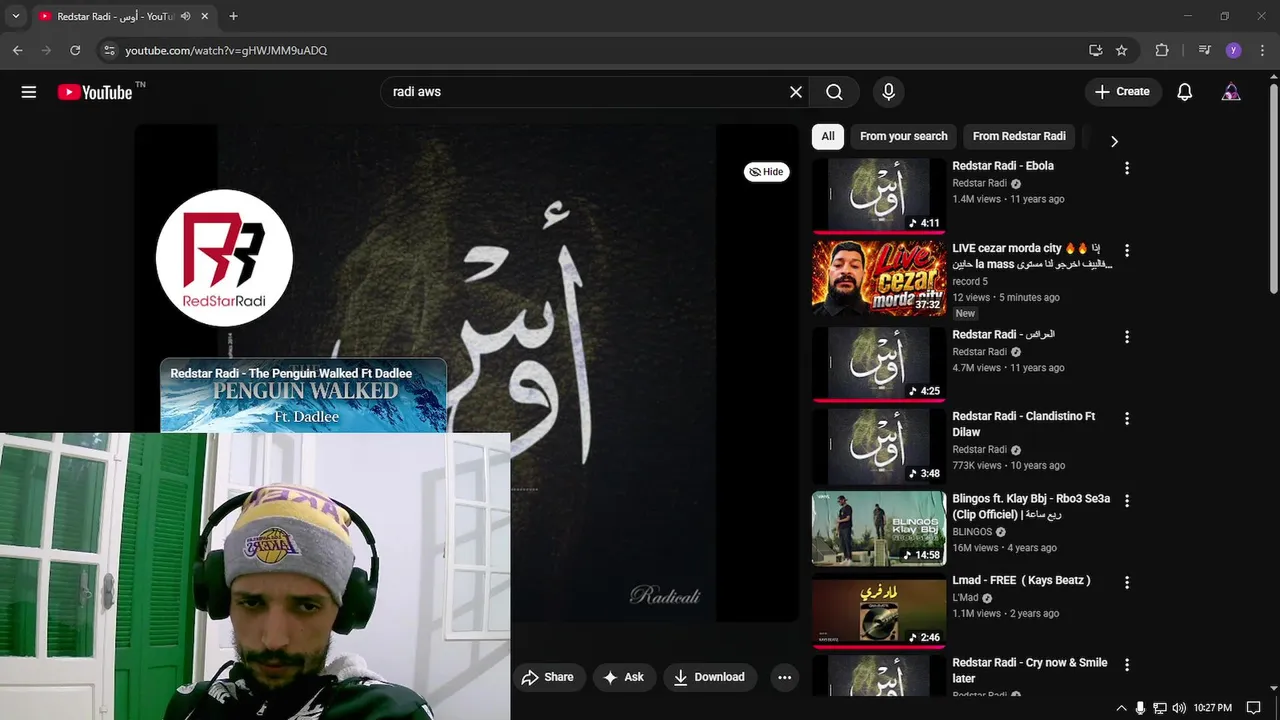This screenshot has height=720, width=1280.
Task: Open options for Blingos ft. Klay Bbj
Action: click(x=1127, y=500)
